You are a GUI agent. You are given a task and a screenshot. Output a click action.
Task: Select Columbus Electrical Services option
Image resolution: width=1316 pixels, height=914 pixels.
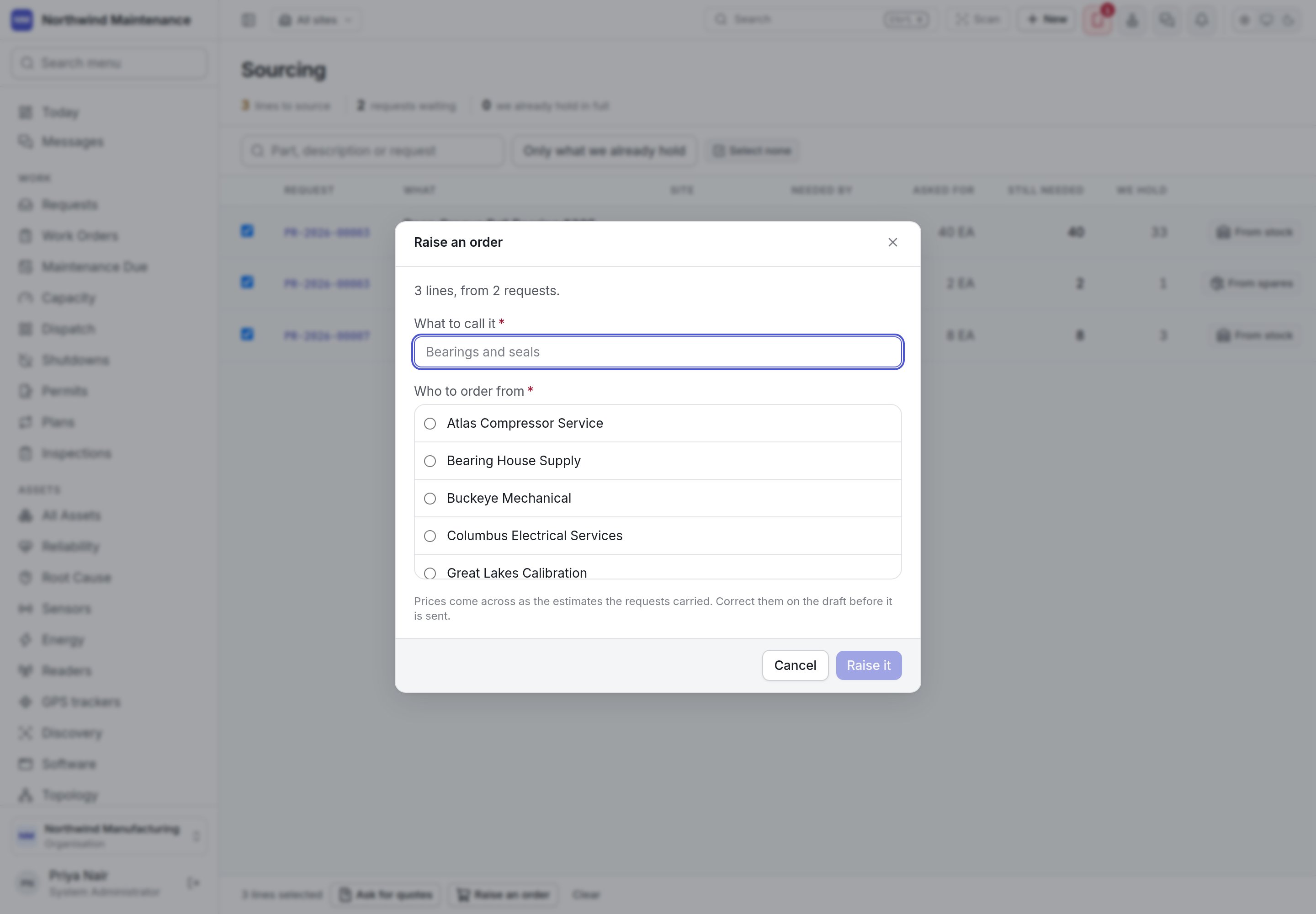[658, 536]
